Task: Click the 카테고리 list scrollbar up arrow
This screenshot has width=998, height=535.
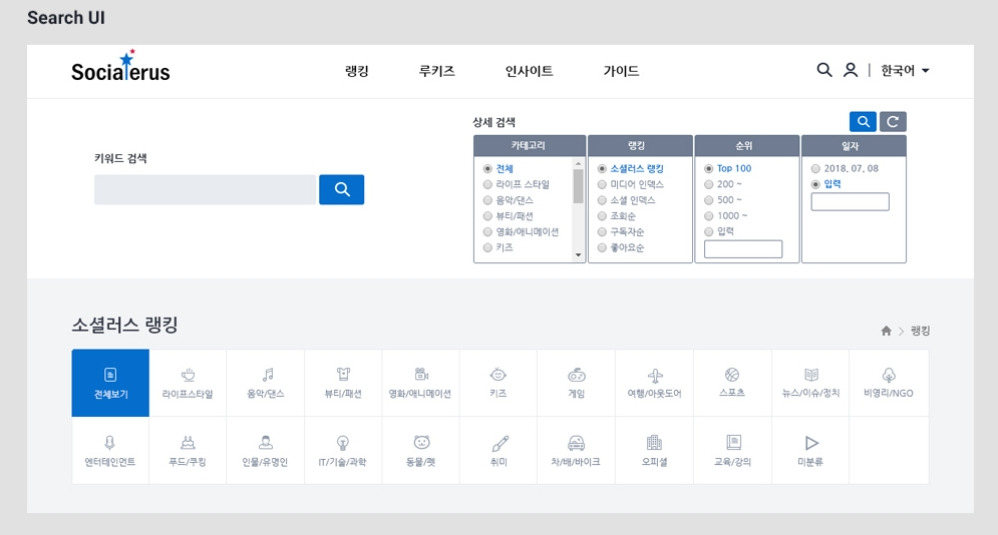Action: click(578, 163)
